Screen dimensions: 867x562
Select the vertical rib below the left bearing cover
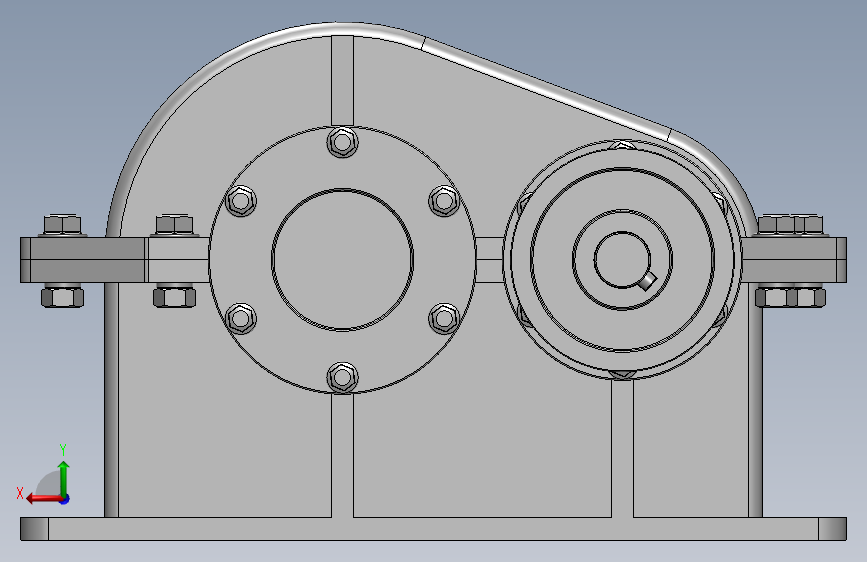pos(342,455)
